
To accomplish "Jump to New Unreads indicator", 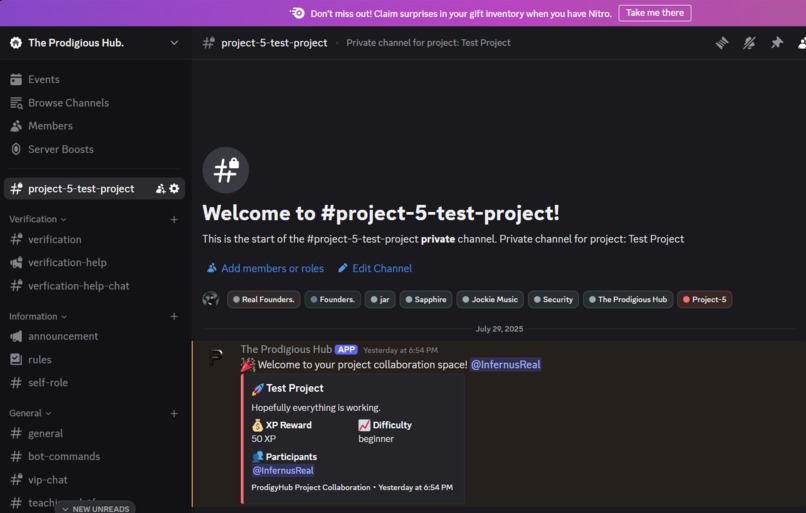I will click(x=95, y=508).
